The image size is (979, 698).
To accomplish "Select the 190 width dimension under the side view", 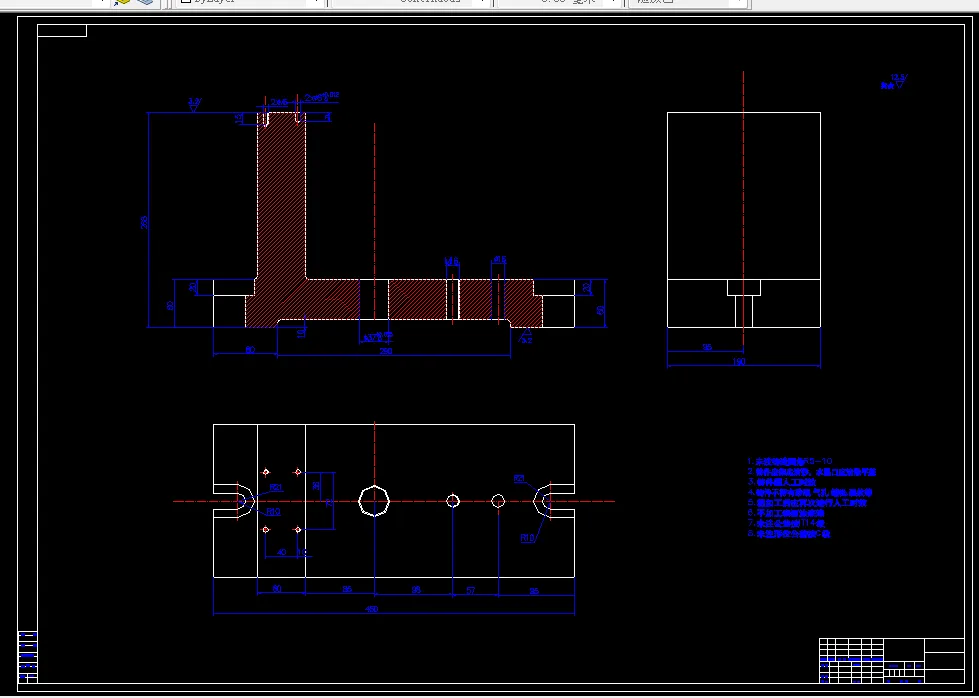I will point(739,361).
